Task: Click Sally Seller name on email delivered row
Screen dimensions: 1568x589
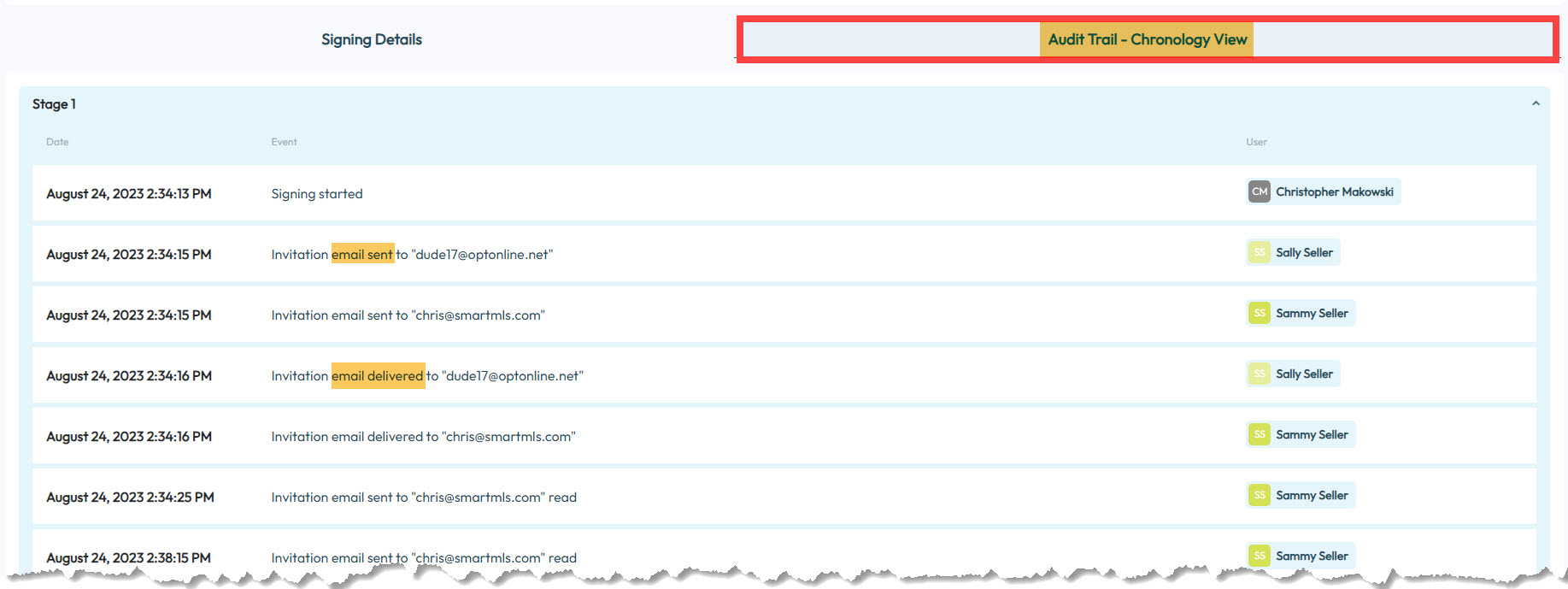Action: pos(1304,374)
